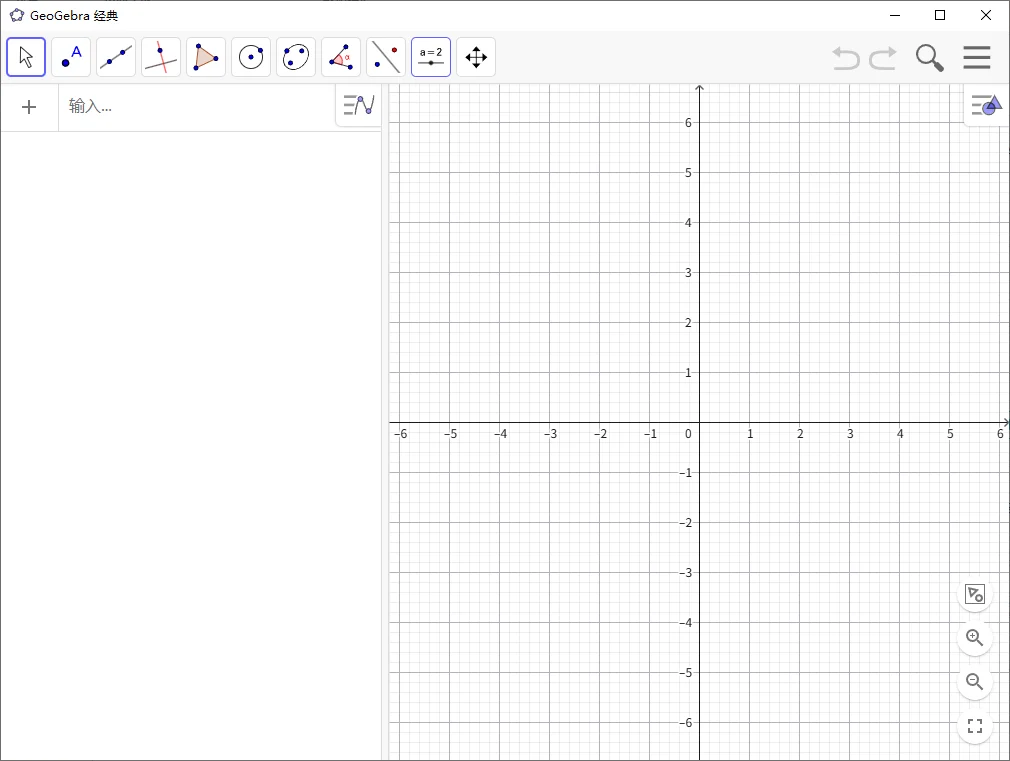The width and height of the screenshot is (1010, 761).
Task: Zoom in on the graphics view
Action: click(x=975, y=638)
